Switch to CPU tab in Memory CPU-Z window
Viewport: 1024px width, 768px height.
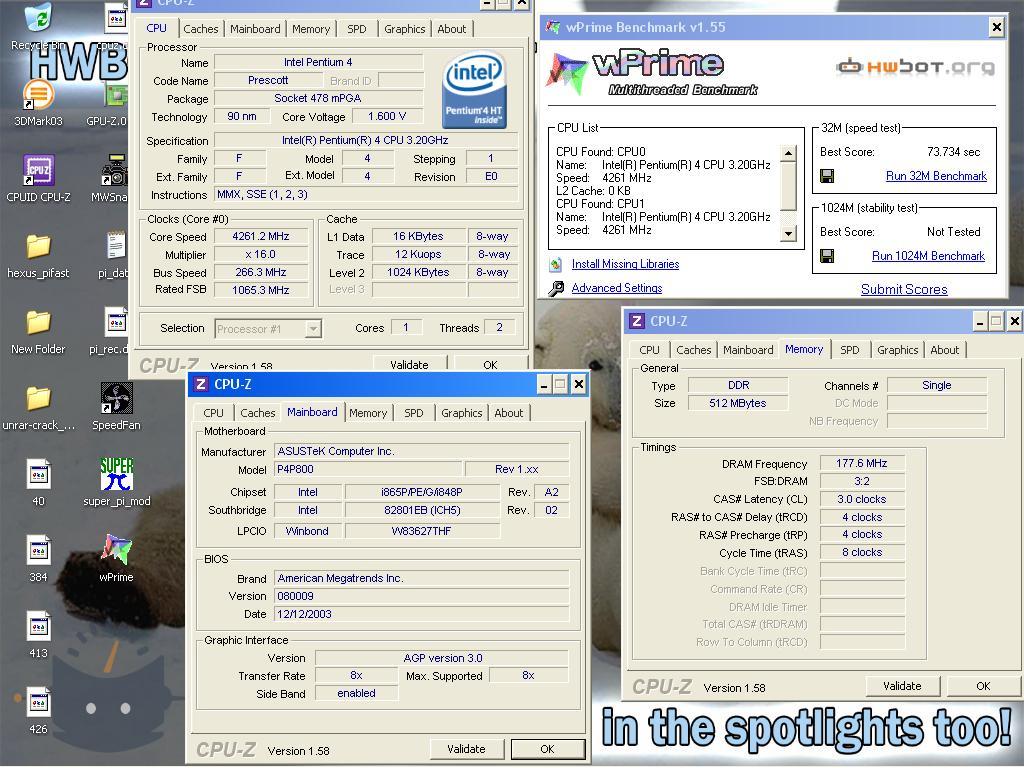tap(649, 350)
